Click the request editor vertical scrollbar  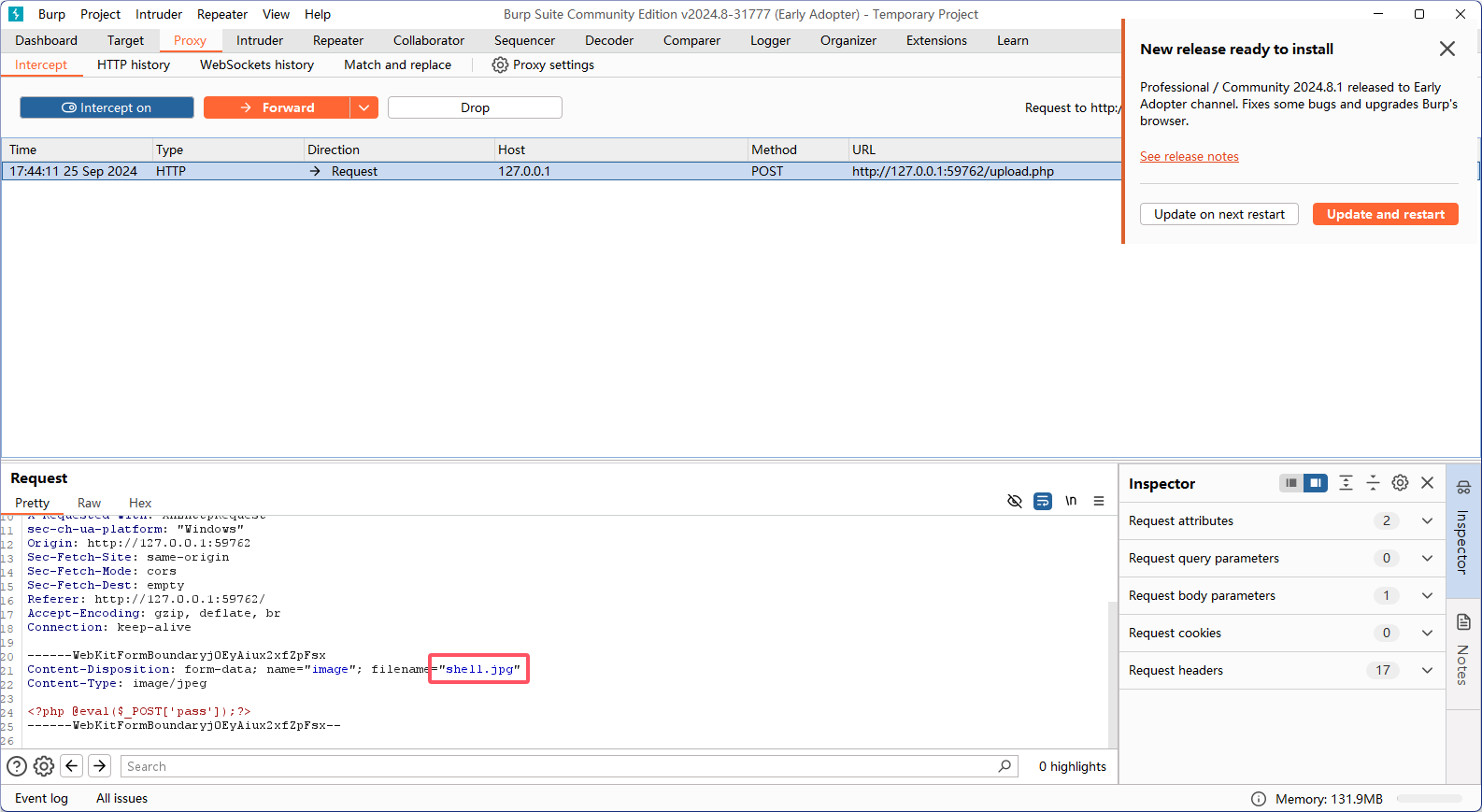1112,673
